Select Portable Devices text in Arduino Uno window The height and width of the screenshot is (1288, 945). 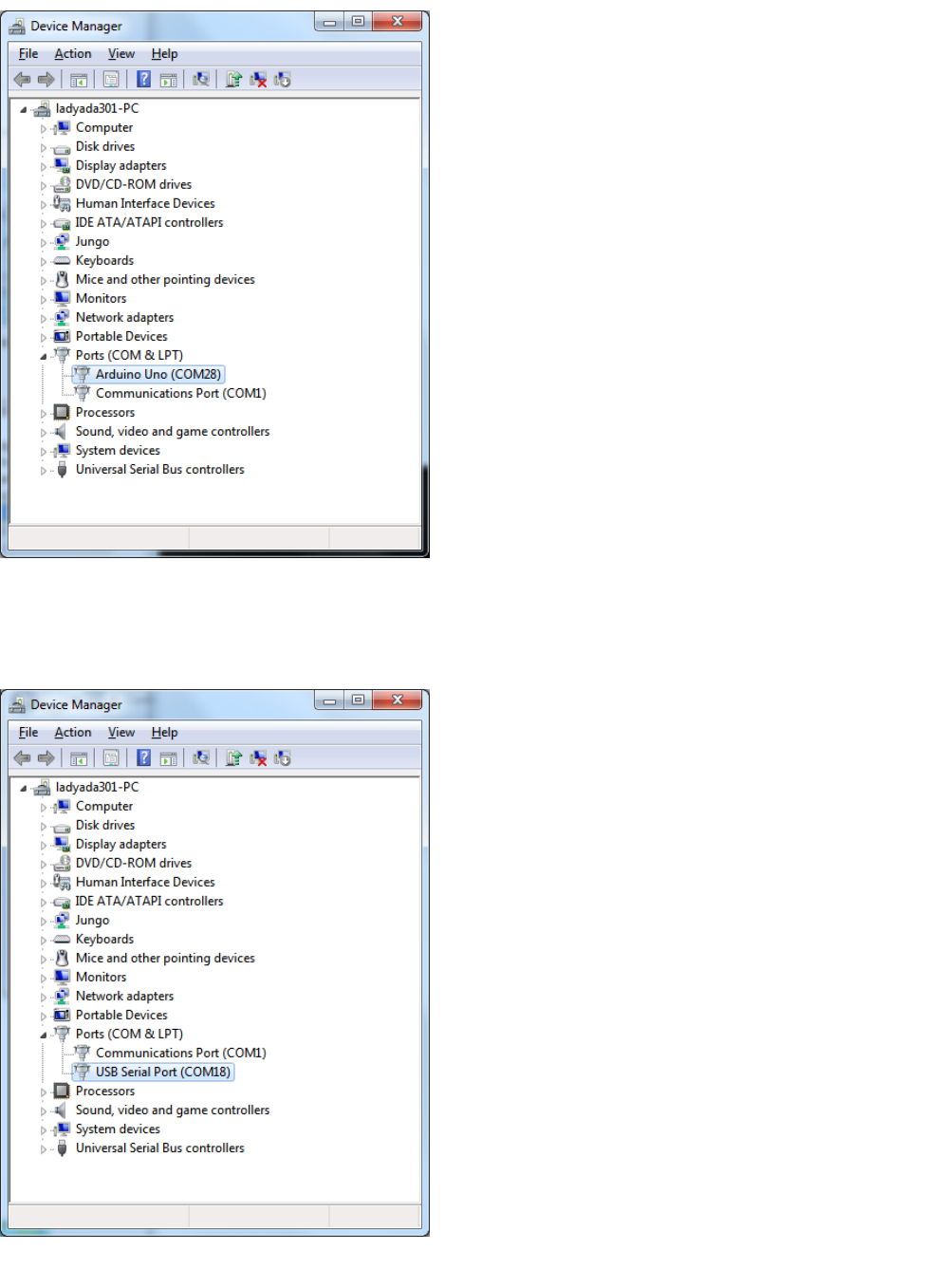(x=121, y=336)
